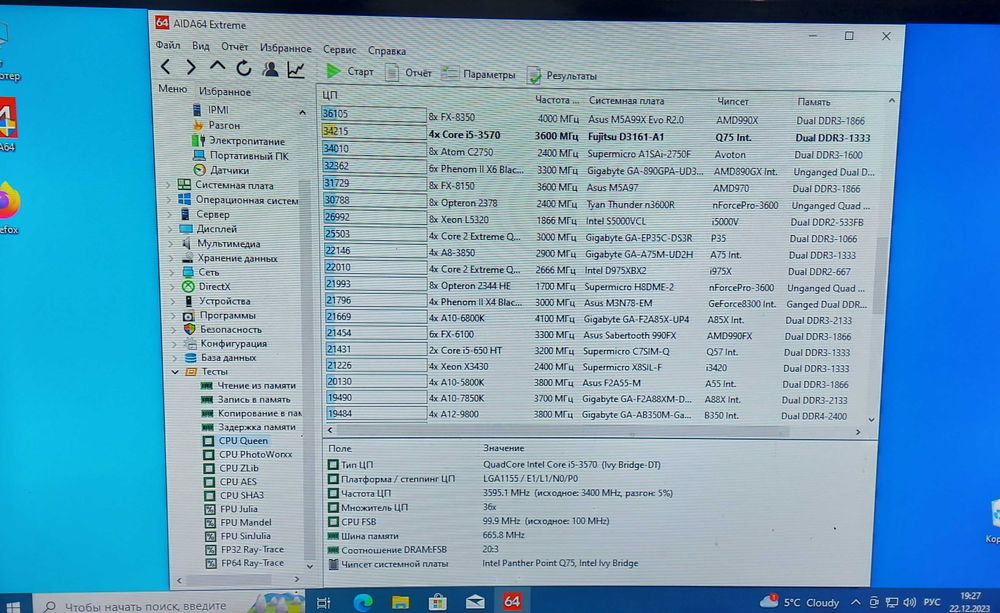Sort by the Чипсет column header

pos(733,101)
